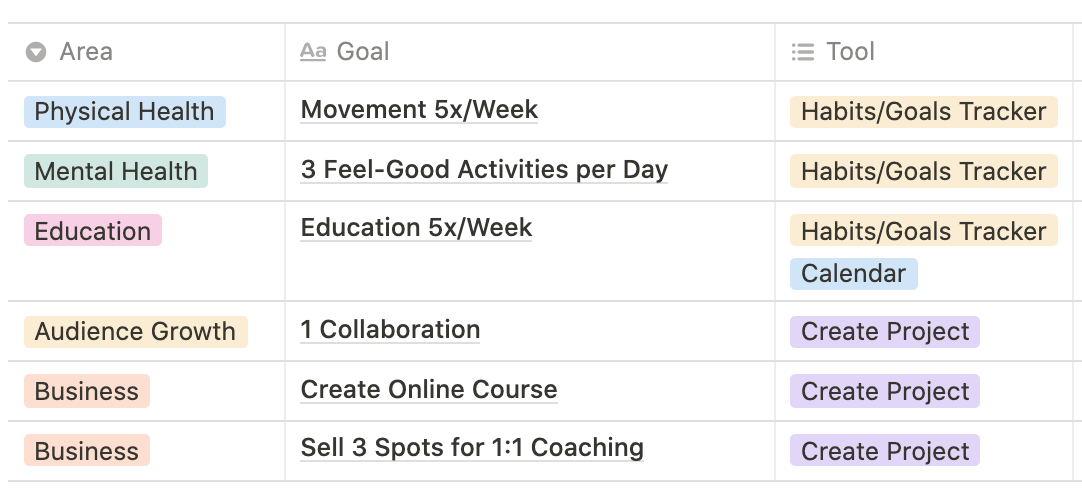Click the pink Education area tag
This screenshot has width=1082, height=496.
point(92,230)
